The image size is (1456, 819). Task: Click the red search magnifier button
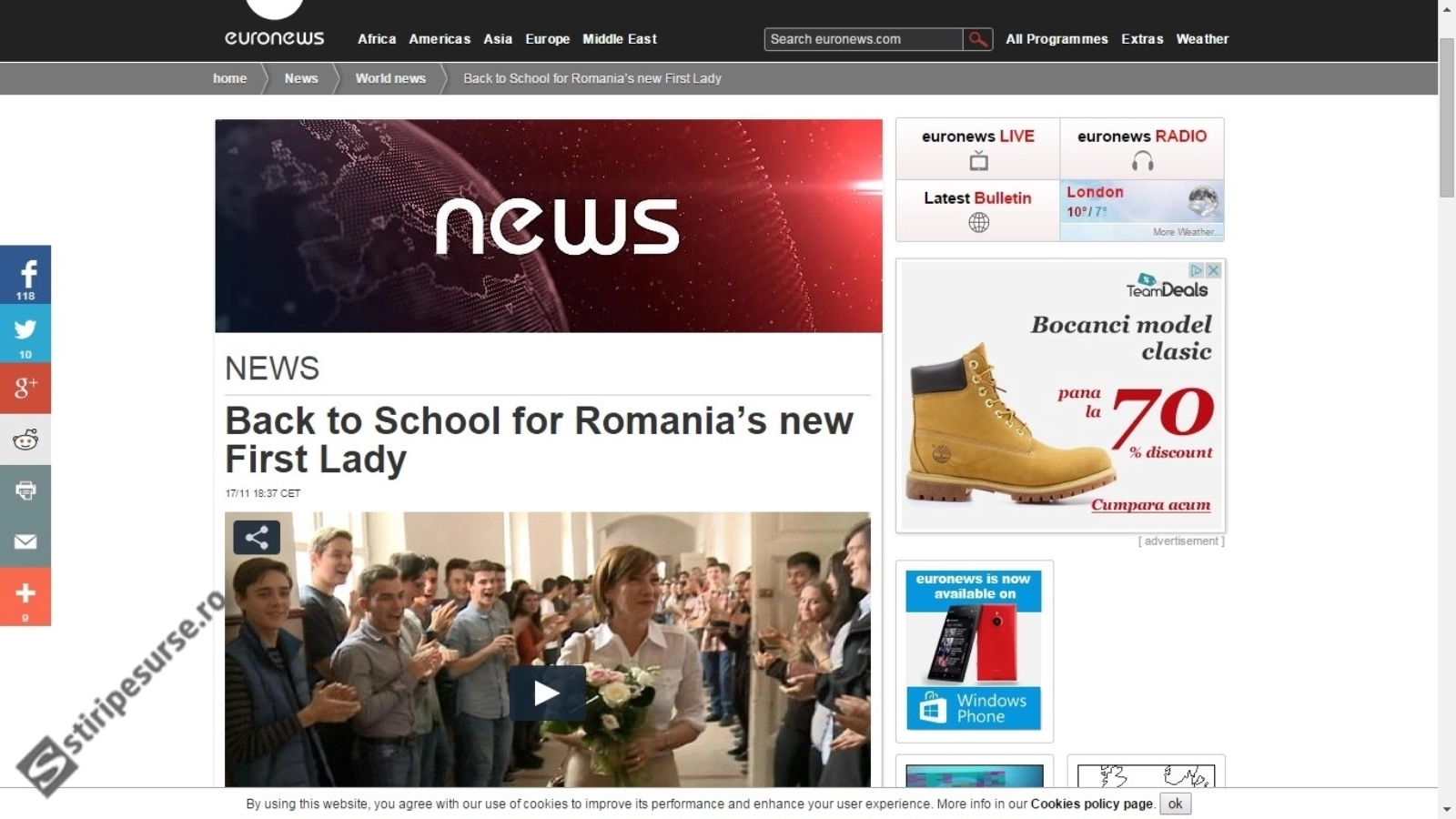coord(977,39)
